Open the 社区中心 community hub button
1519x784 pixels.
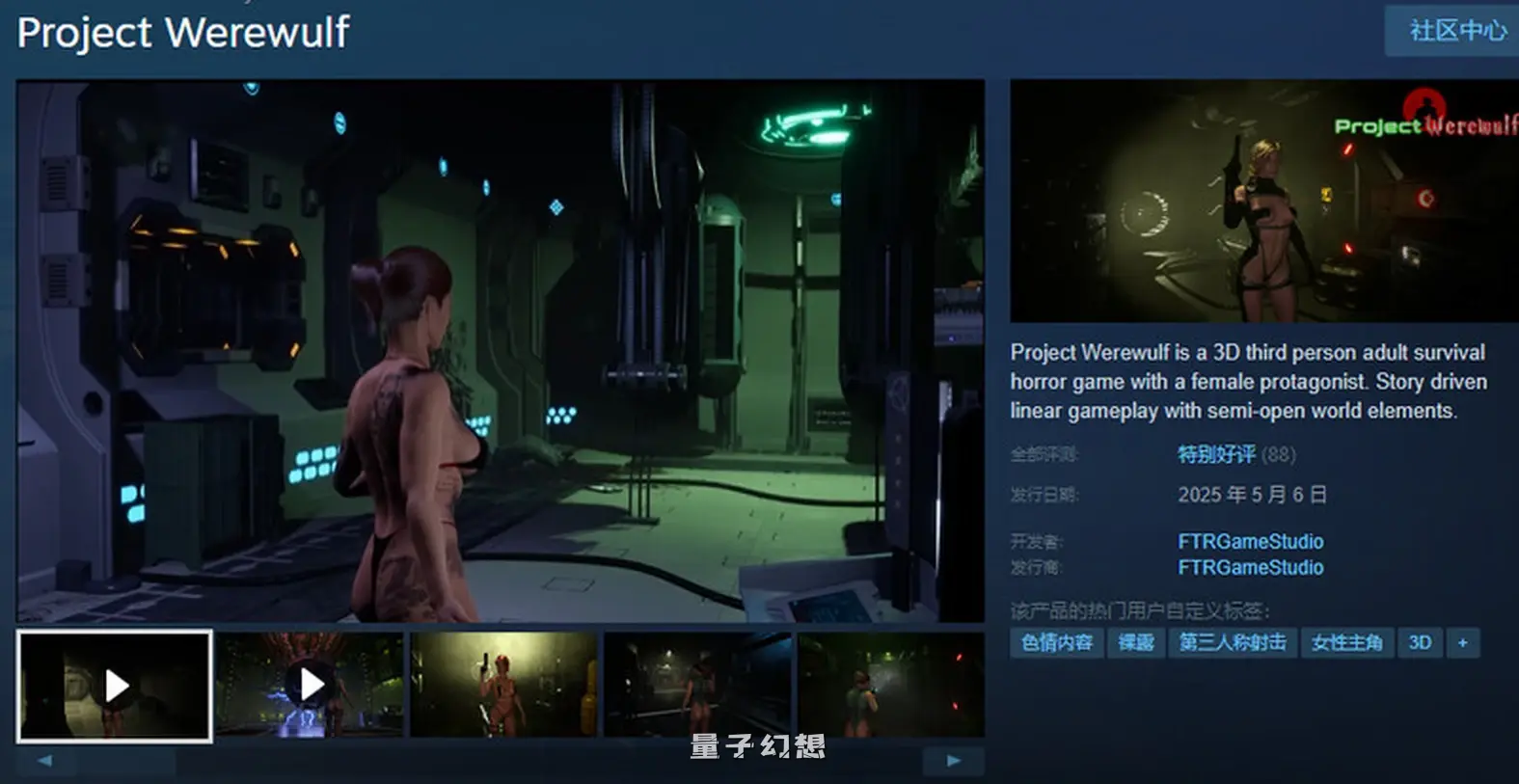(x=1452, y=31)
